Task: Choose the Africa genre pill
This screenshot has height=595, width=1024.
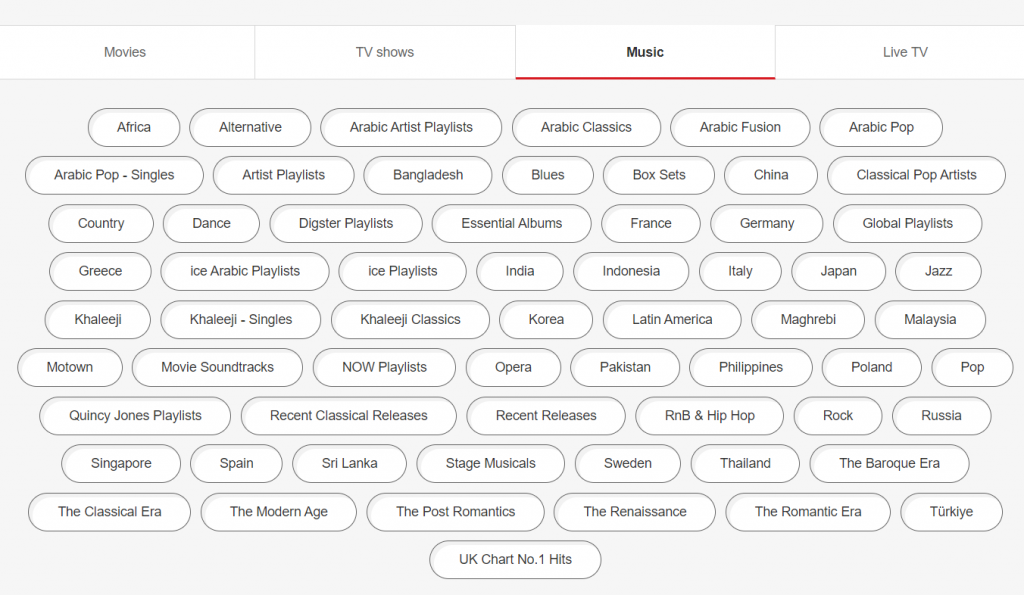Action: (134, 127)
